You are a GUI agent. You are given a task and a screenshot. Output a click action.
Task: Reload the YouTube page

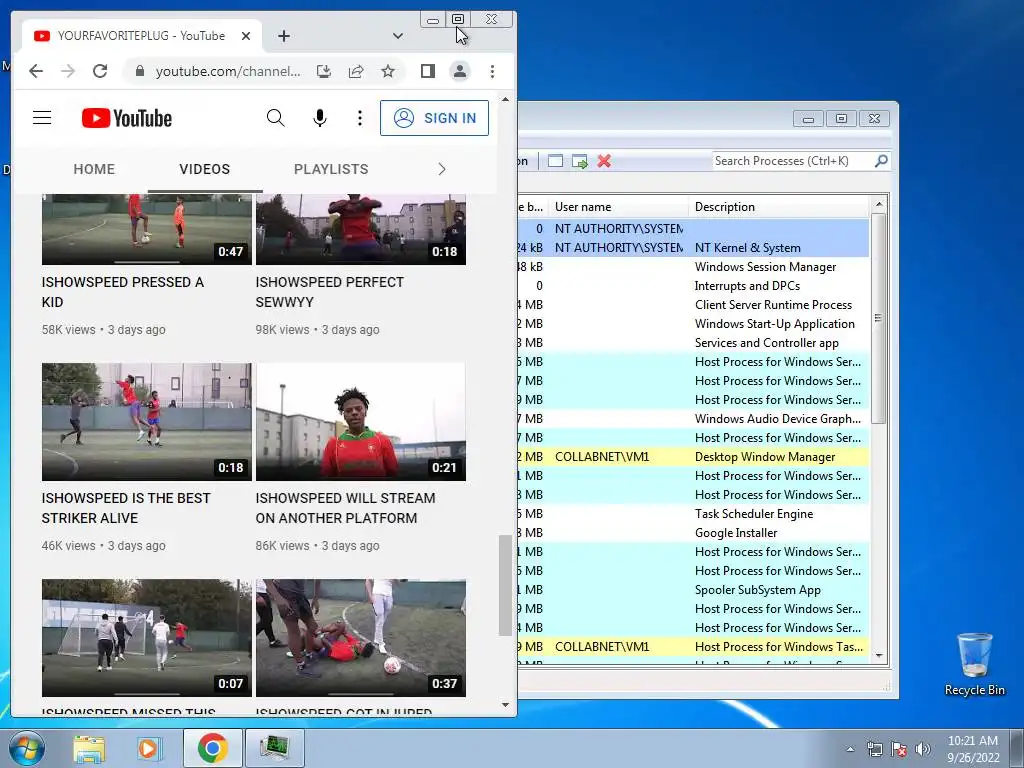point(100,71)
